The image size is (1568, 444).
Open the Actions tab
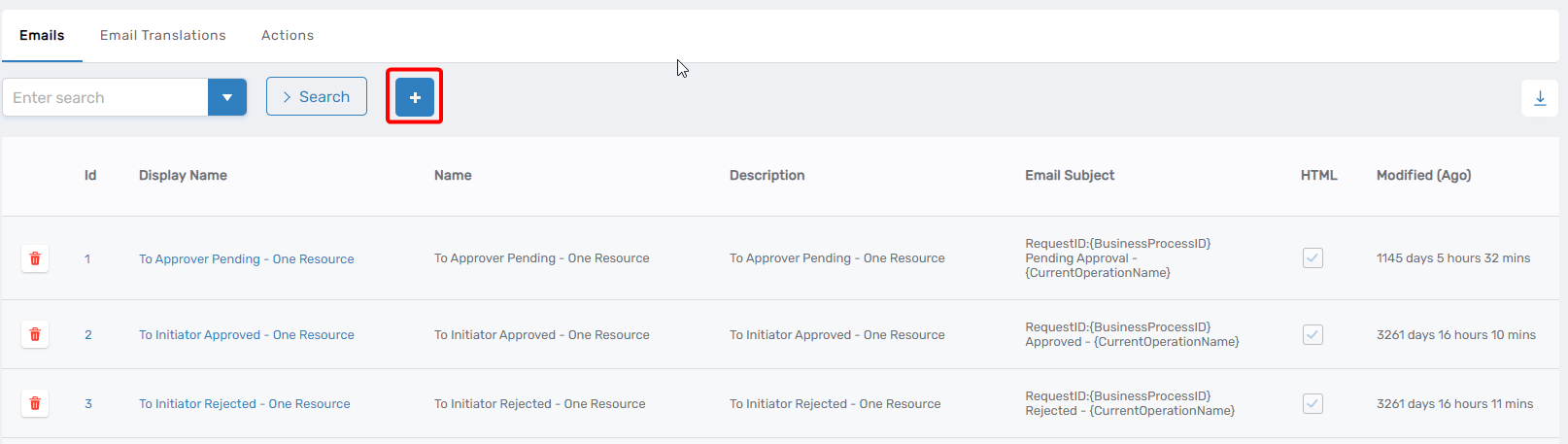click(x=288, y=35)
